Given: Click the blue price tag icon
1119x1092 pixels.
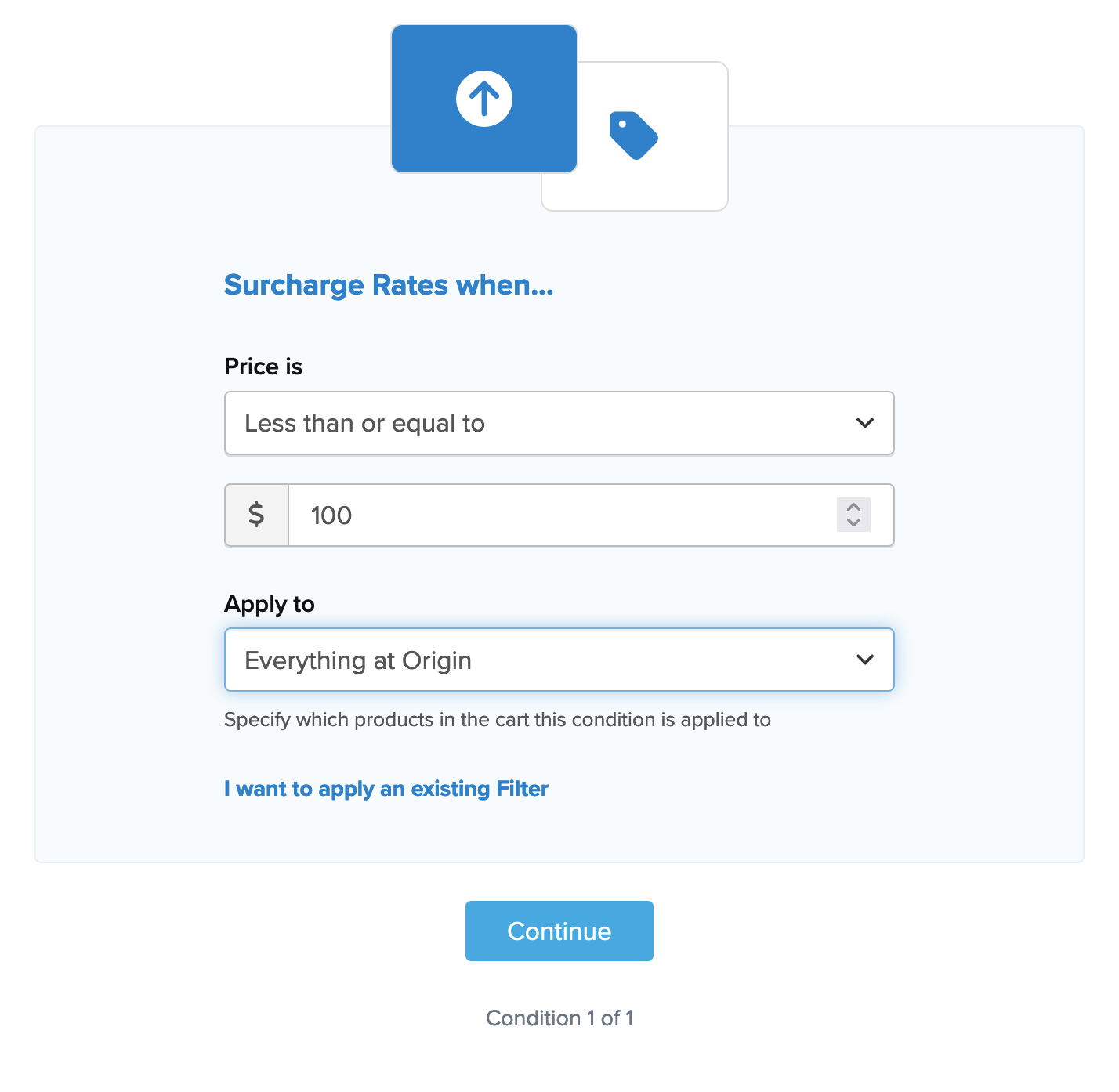Looking at the screenshot, I should [633, 136].
